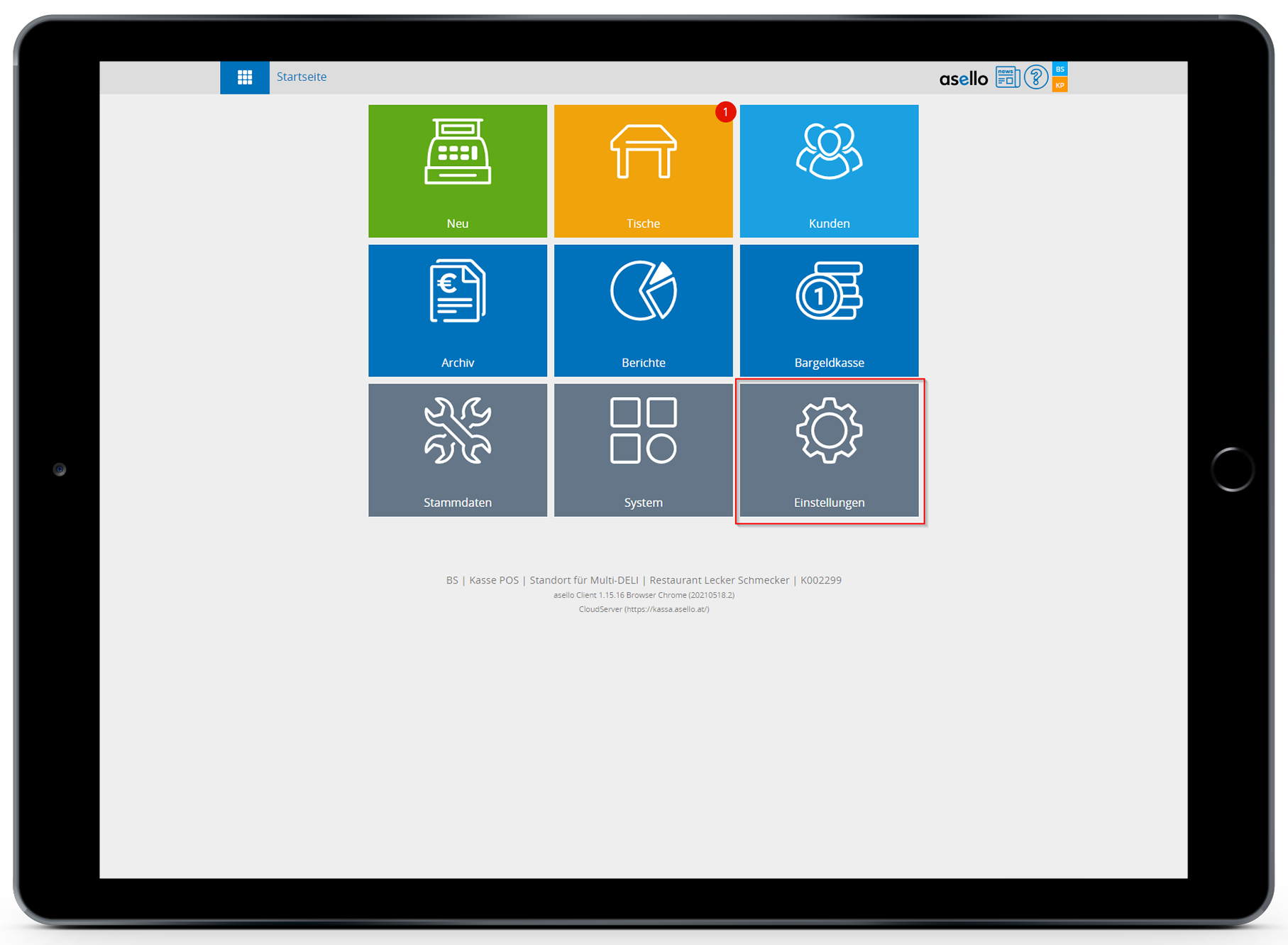Click the Einstellungen label text

pyautogui.click(x=829, y=503)
